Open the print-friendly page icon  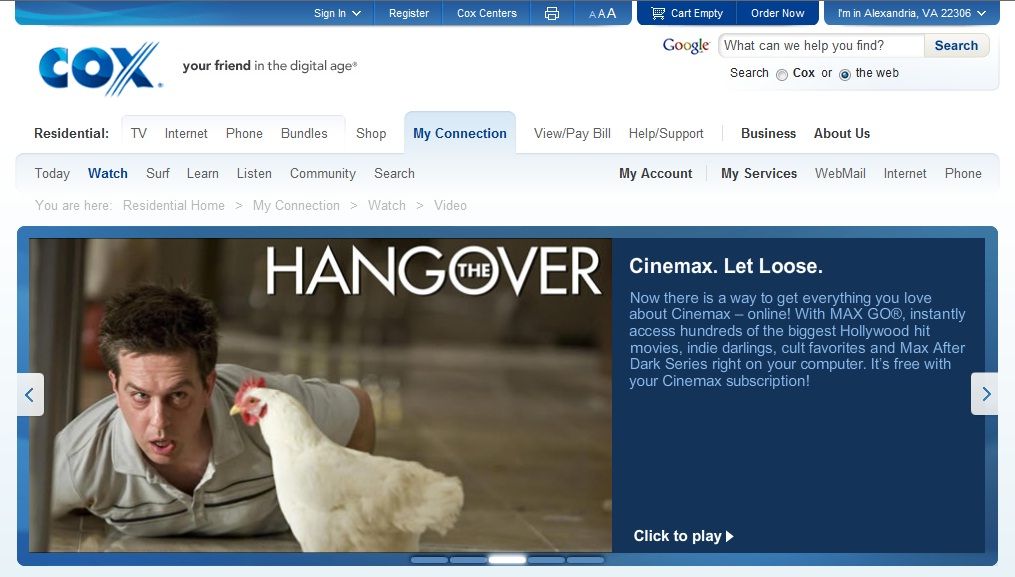click(x=551, y=13)
